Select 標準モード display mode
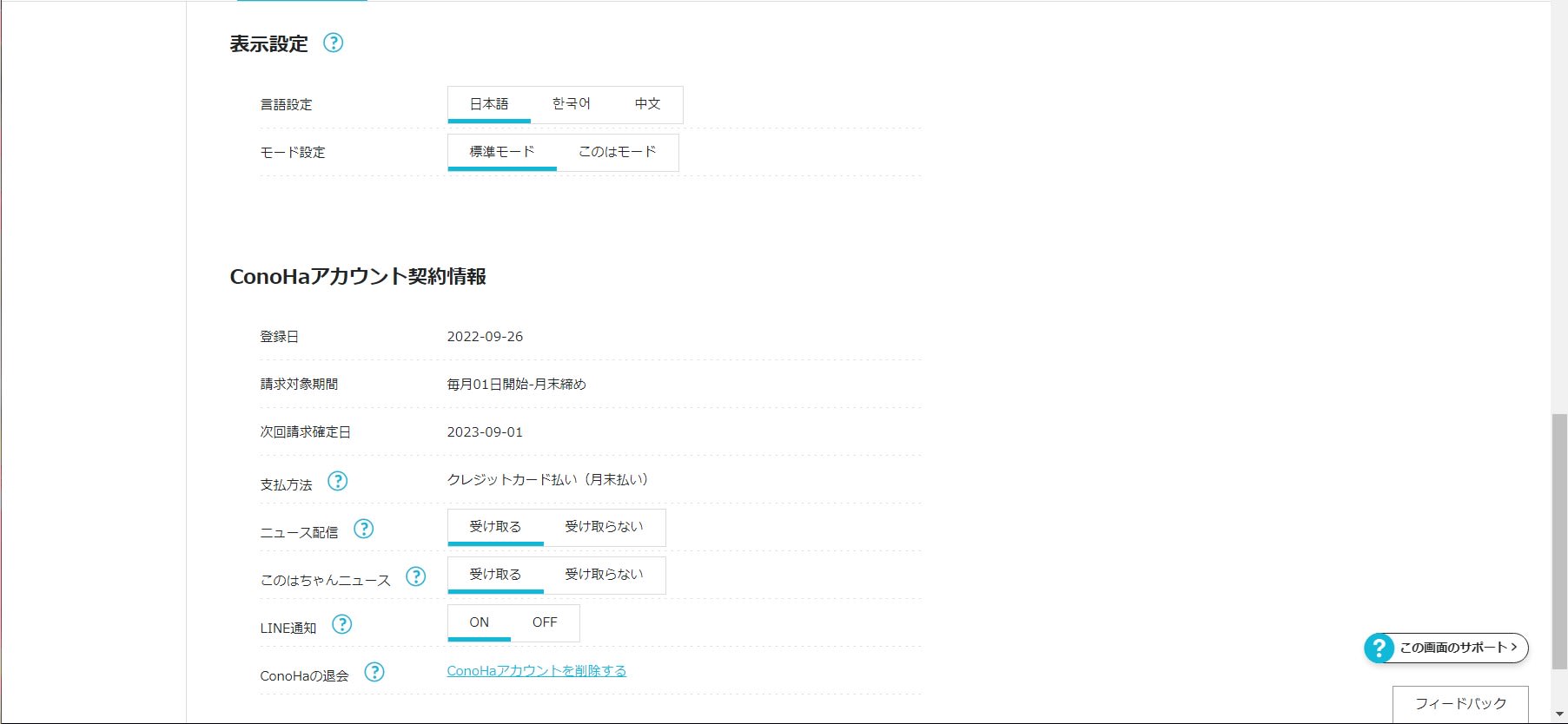1568x724 pixels. [x=502, y=152]
